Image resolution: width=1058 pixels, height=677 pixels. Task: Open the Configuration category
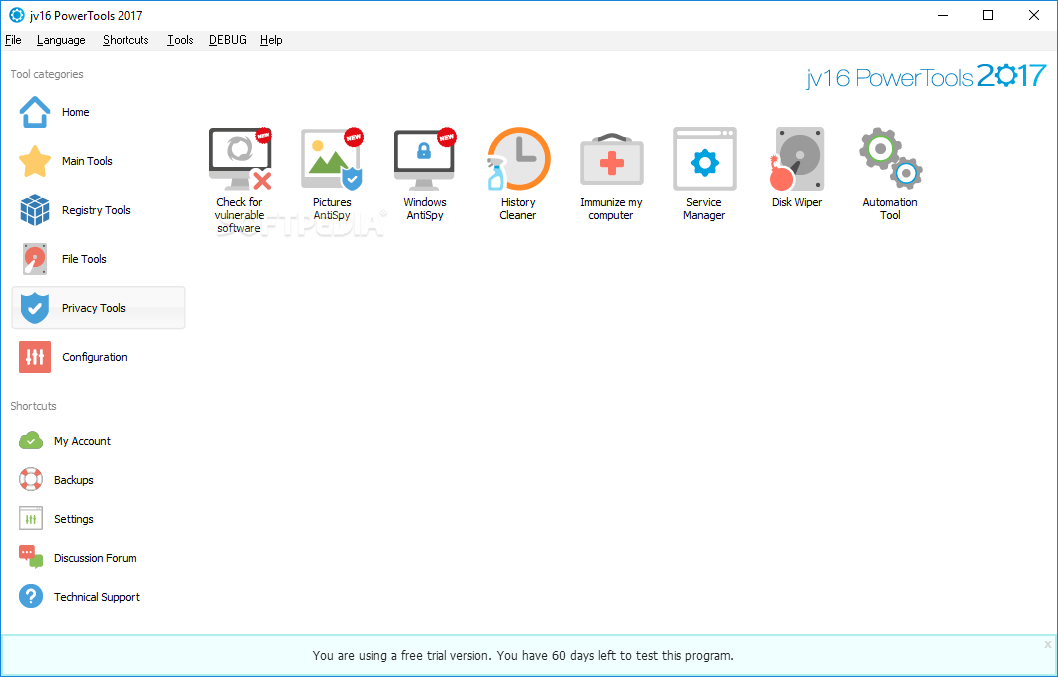click(99, 357)
